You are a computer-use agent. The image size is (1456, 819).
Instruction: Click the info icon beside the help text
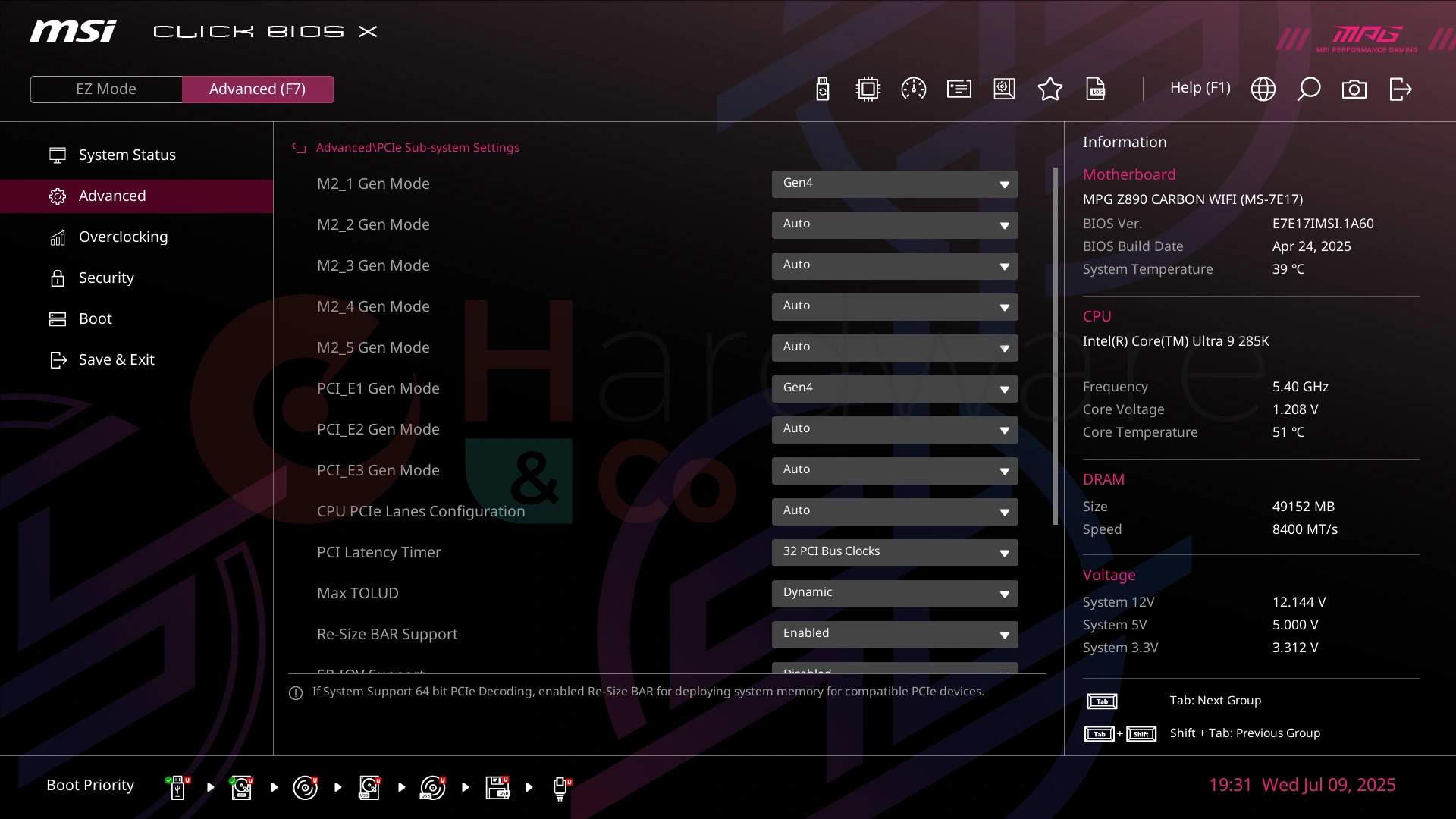click(296, 692)
